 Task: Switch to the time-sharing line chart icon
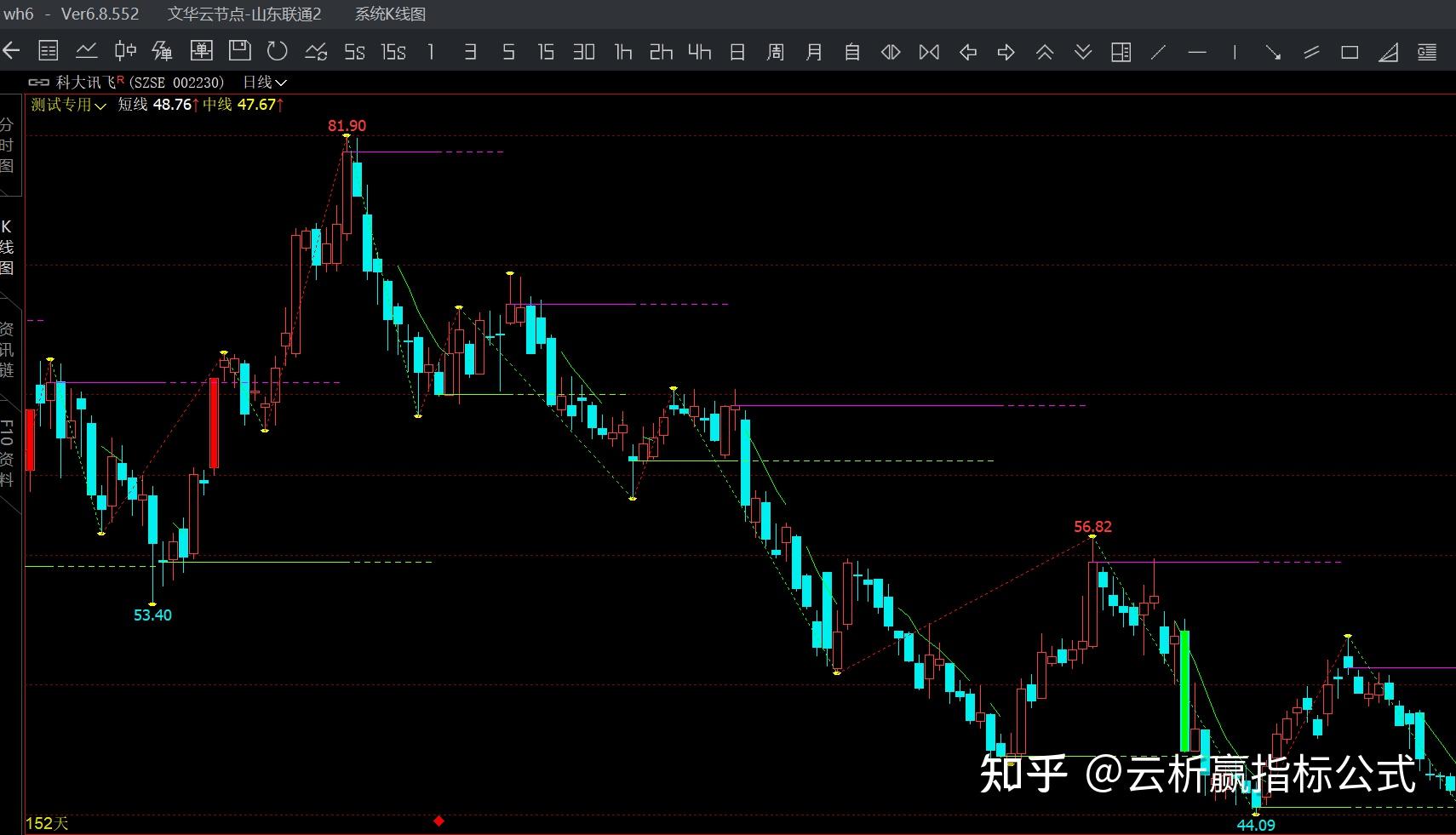[x=86, y=51]
